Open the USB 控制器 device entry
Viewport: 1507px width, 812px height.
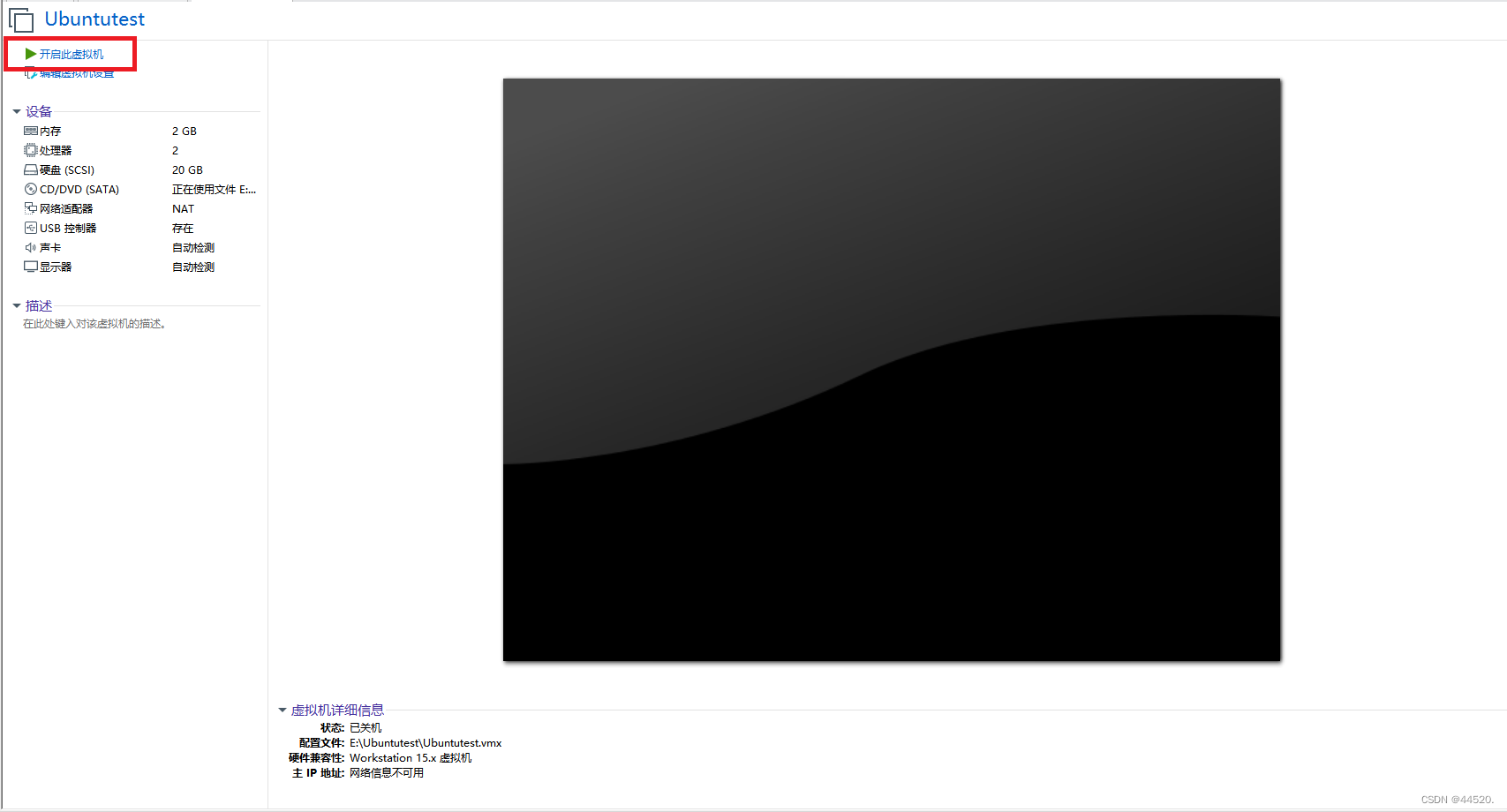pos(68,229)
